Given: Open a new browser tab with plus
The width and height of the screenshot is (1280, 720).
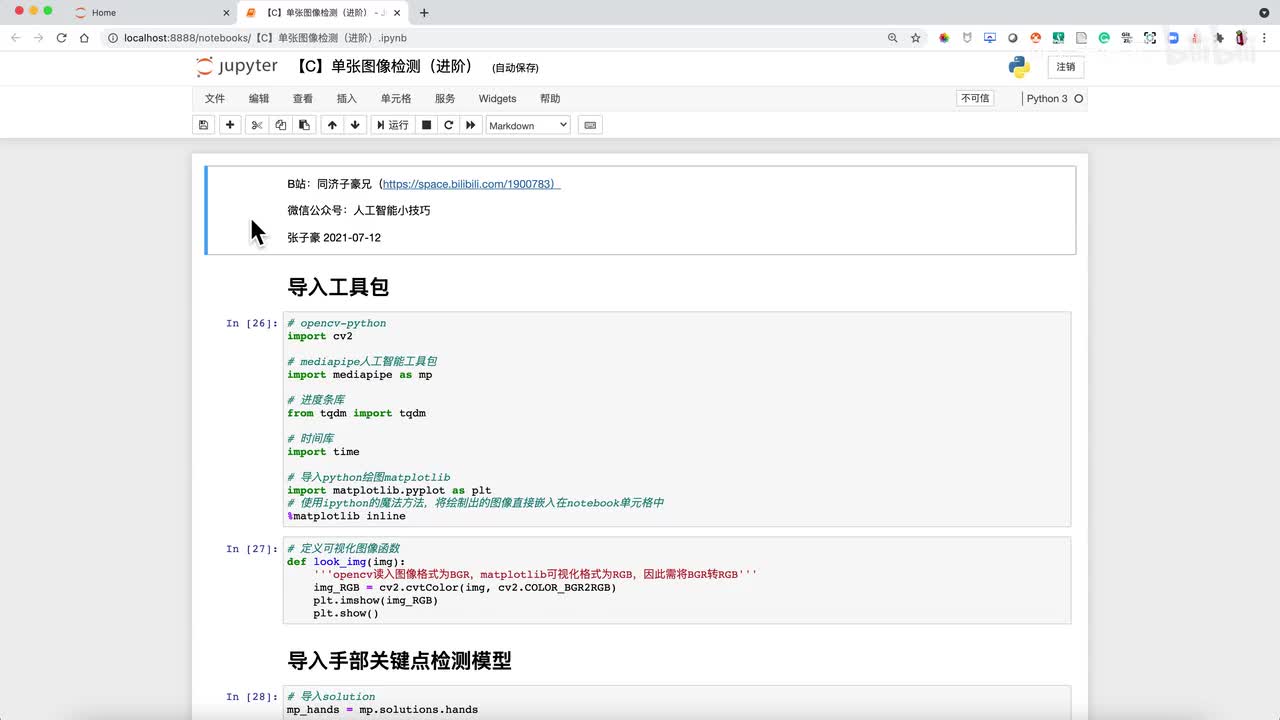Looking at the screenshot, I should tap(424, 13).
